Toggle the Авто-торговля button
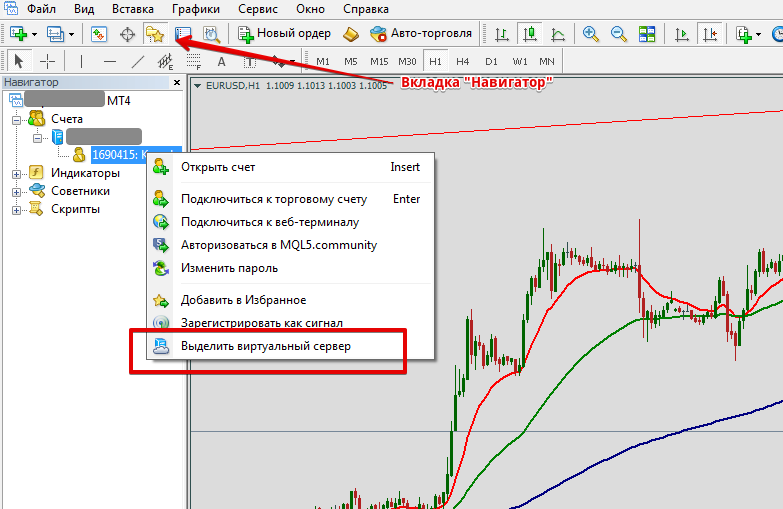783x509 pixels. 420,33
